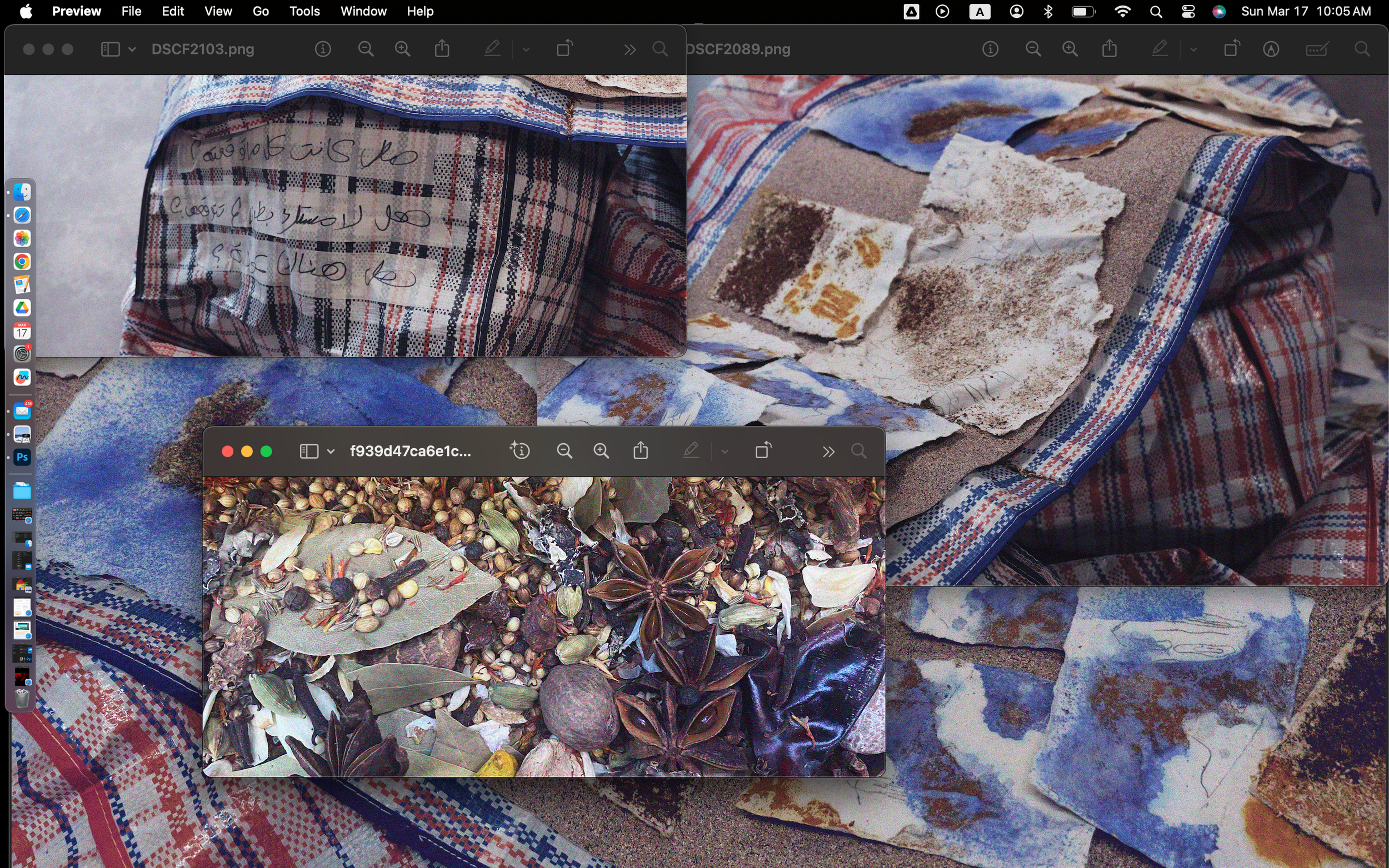Open inspector in the f939d47ca6e1c window
This screenshot has height=868, width=1389.
[x=519, y=451]
